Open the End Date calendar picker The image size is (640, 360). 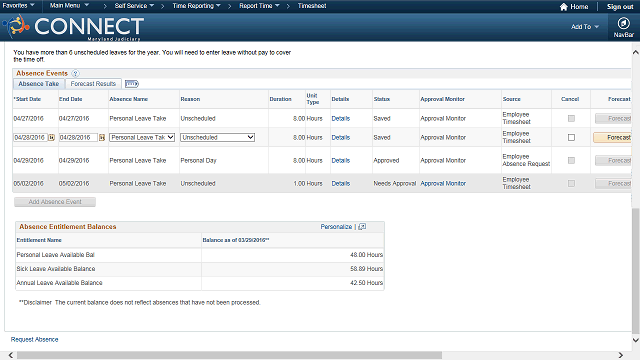click(102, 138)
